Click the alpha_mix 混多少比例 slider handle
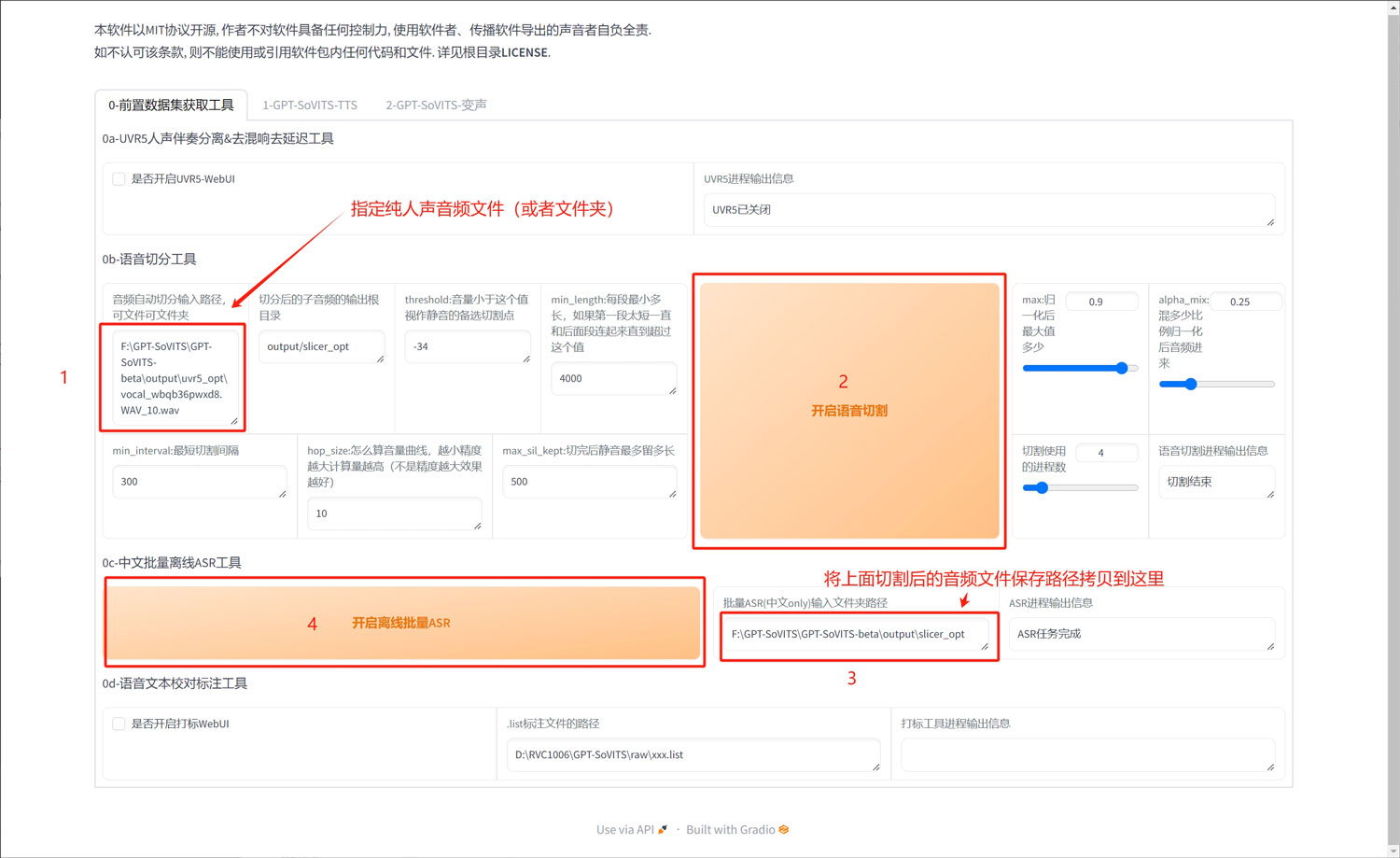Image resolution: width=1400 pixels, height=858 pixels. click(1189, 384)
